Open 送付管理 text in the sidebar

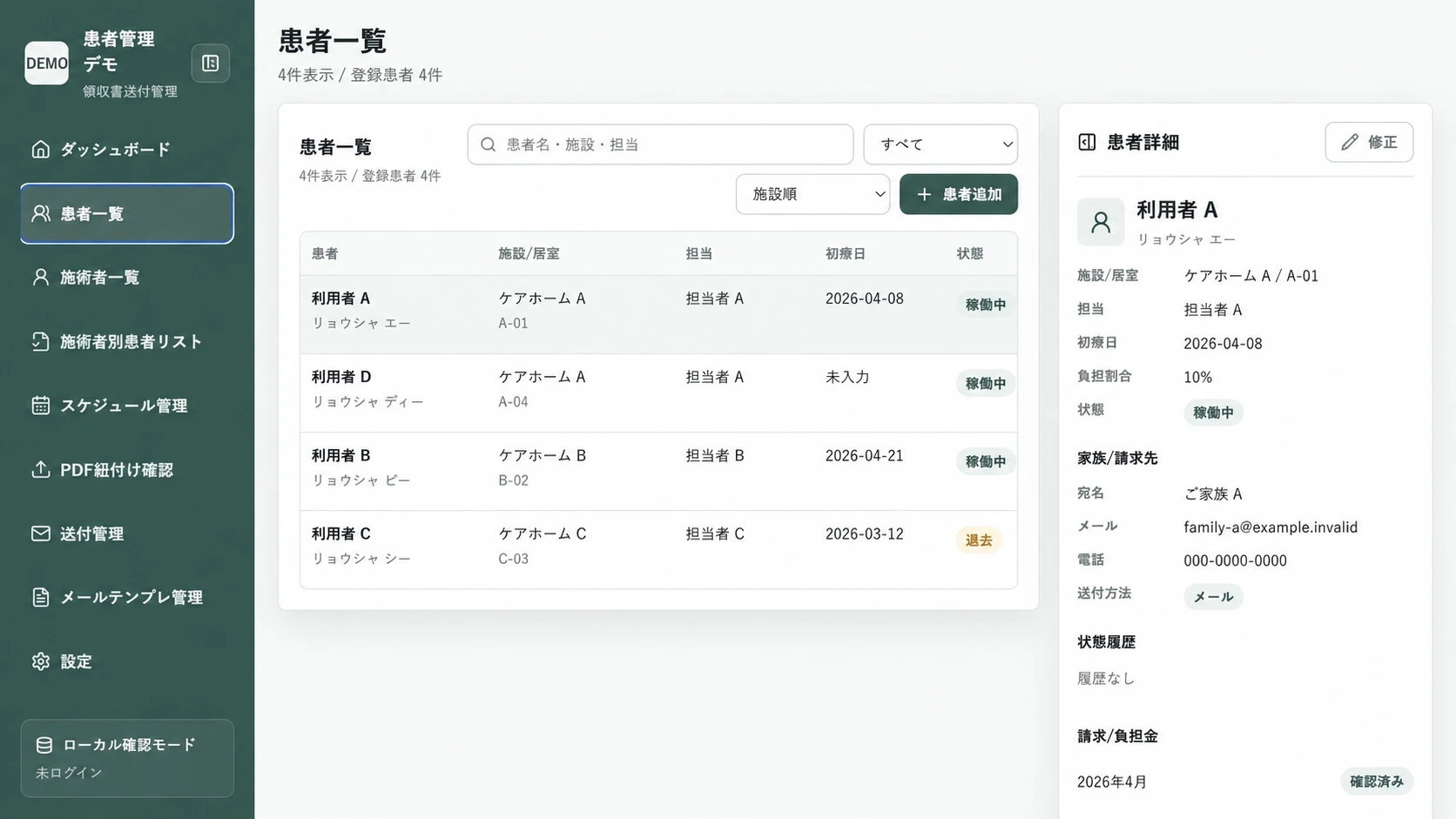pyautogui.click(x=91, y=533)
